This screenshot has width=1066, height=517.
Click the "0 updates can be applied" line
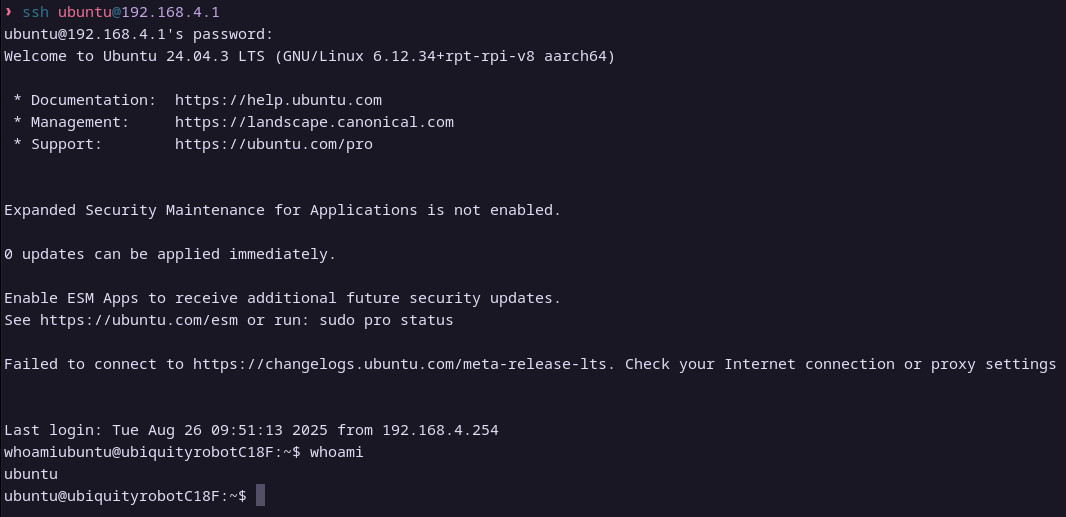coord(170,254)
